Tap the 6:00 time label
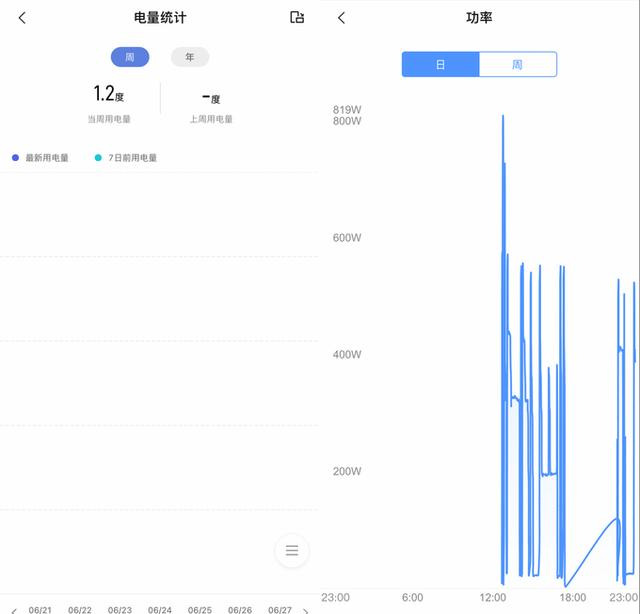640x614 pixels. [x=412, y=598]
